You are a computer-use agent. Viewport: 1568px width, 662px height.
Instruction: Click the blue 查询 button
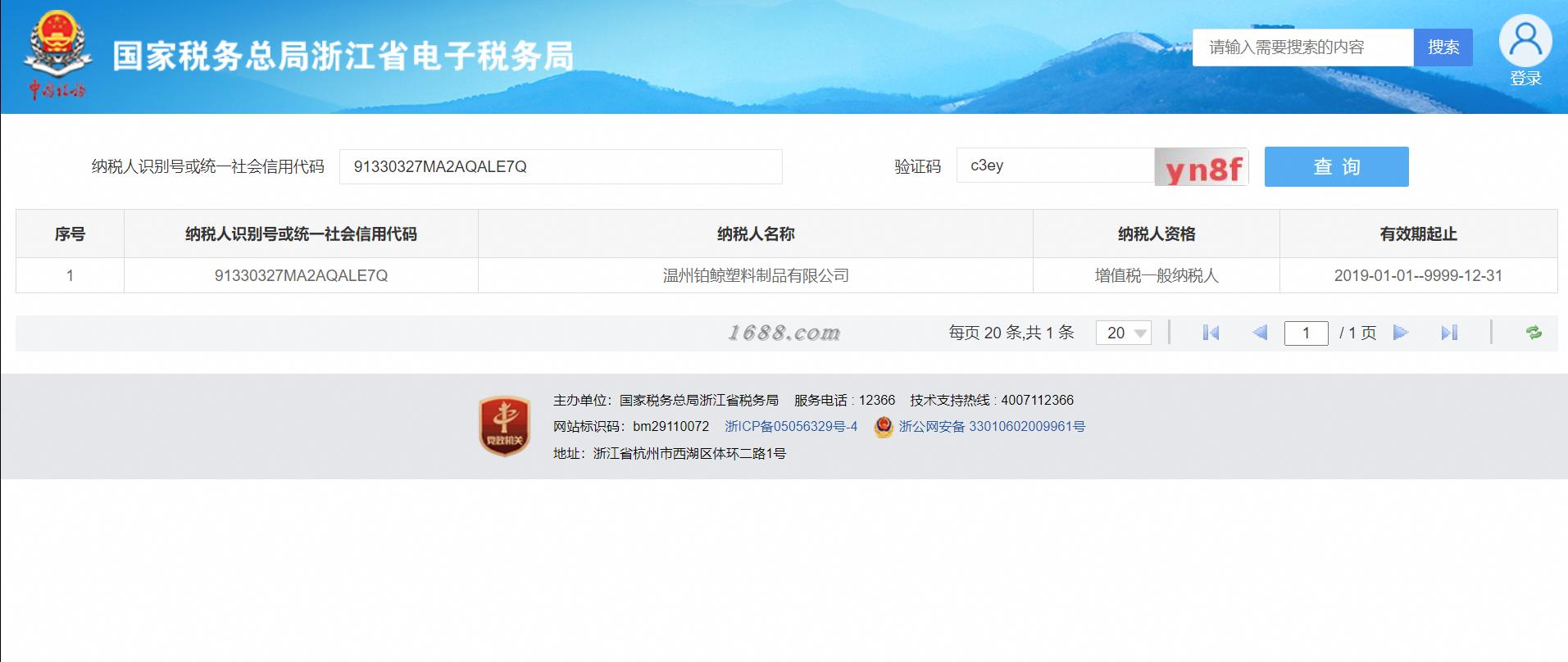(x=1336, y=166)
